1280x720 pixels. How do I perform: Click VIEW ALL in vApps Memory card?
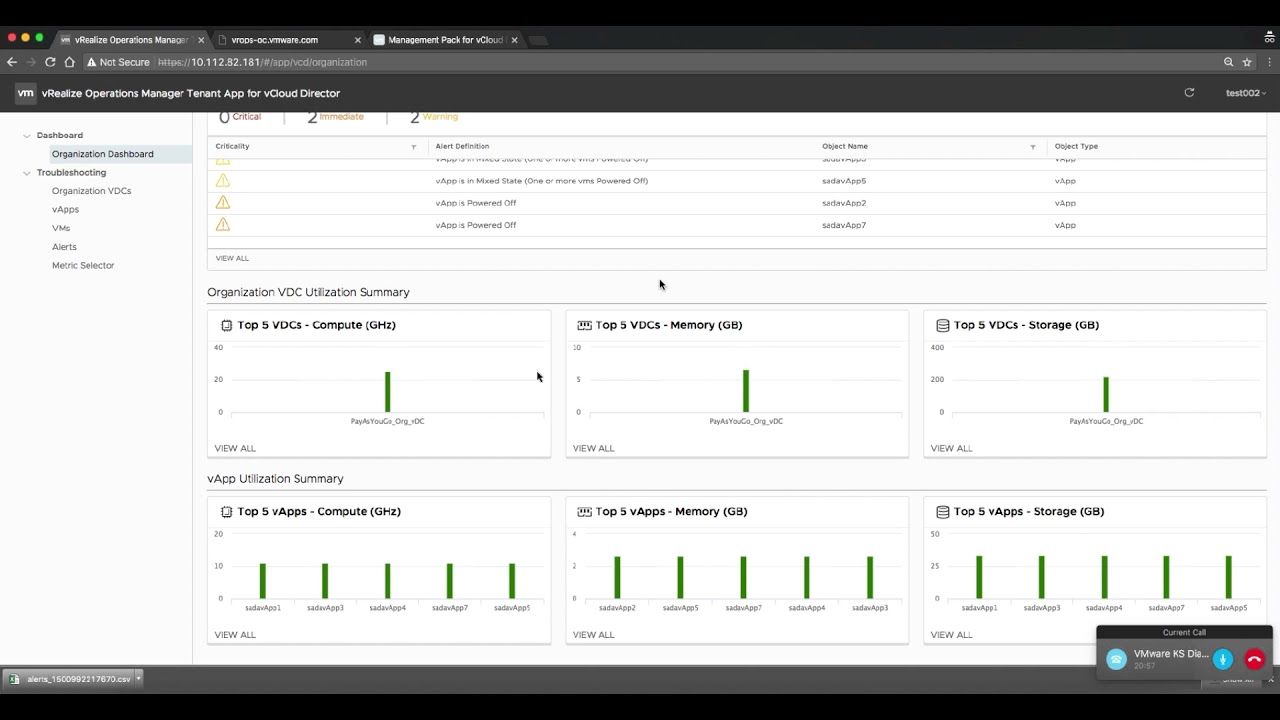point(593,635)
